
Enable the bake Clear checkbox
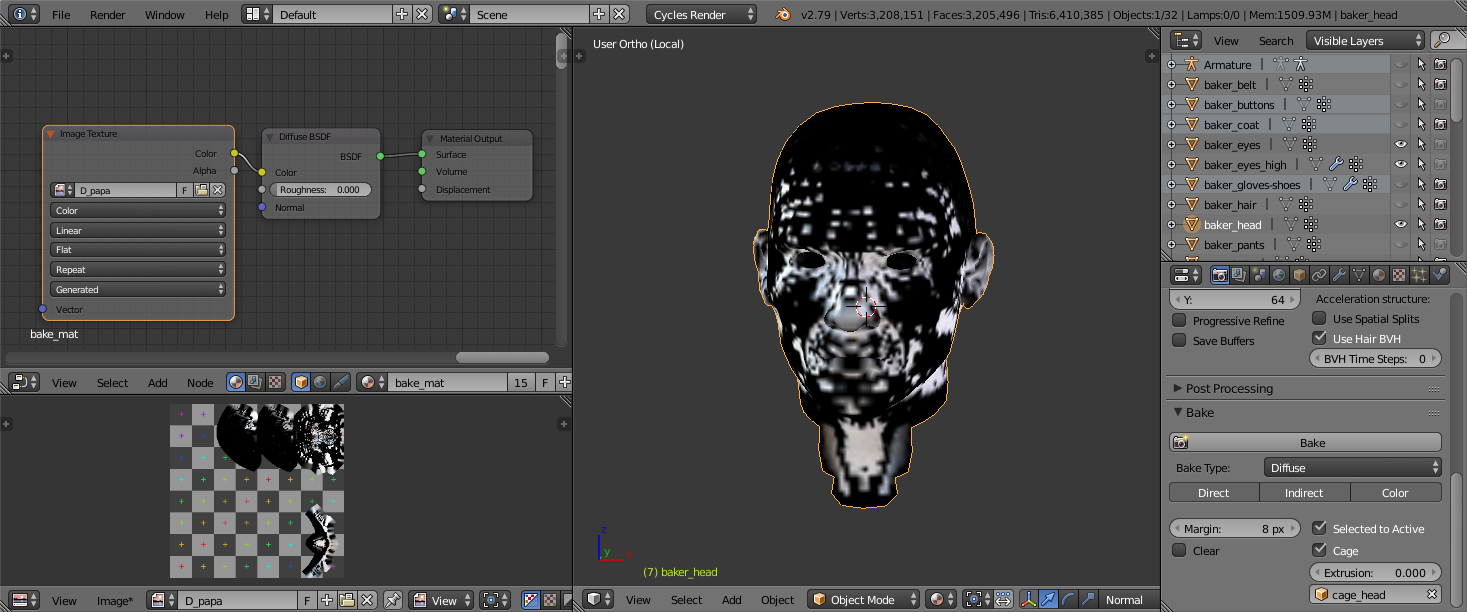pos(1179,550)
